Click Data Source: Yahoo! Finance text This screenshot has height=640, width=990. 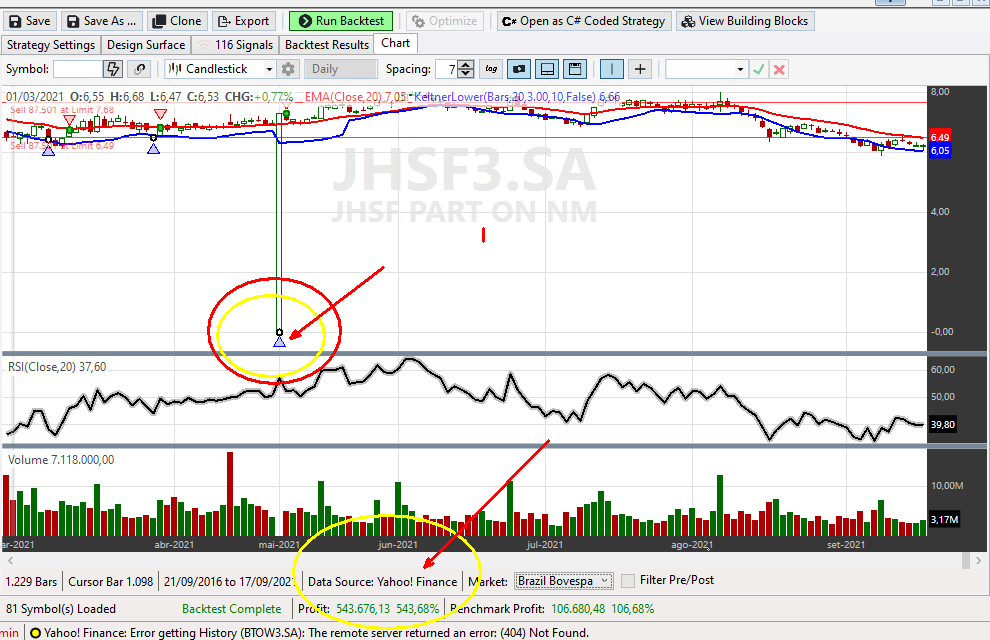(382, 582)
